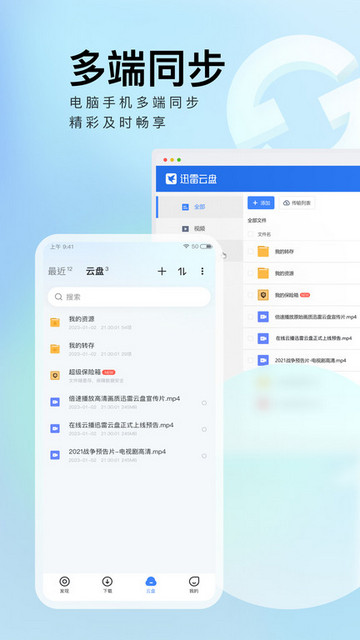Screen dimensions: 360x640
Task: Tap the plus add icon in phone header
Action: click(162, 271)
